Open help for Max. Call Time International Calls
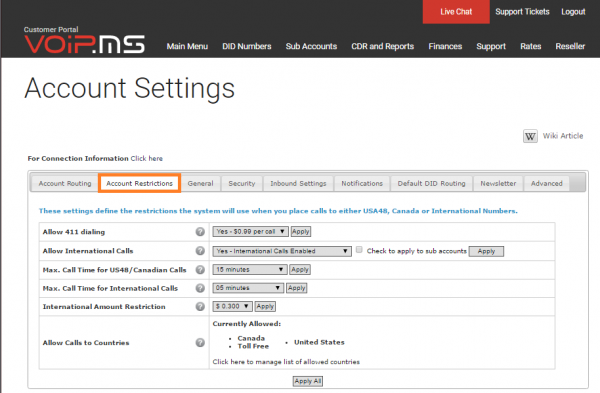This screenshot has width=600, height=393. [x=200, y=288]
